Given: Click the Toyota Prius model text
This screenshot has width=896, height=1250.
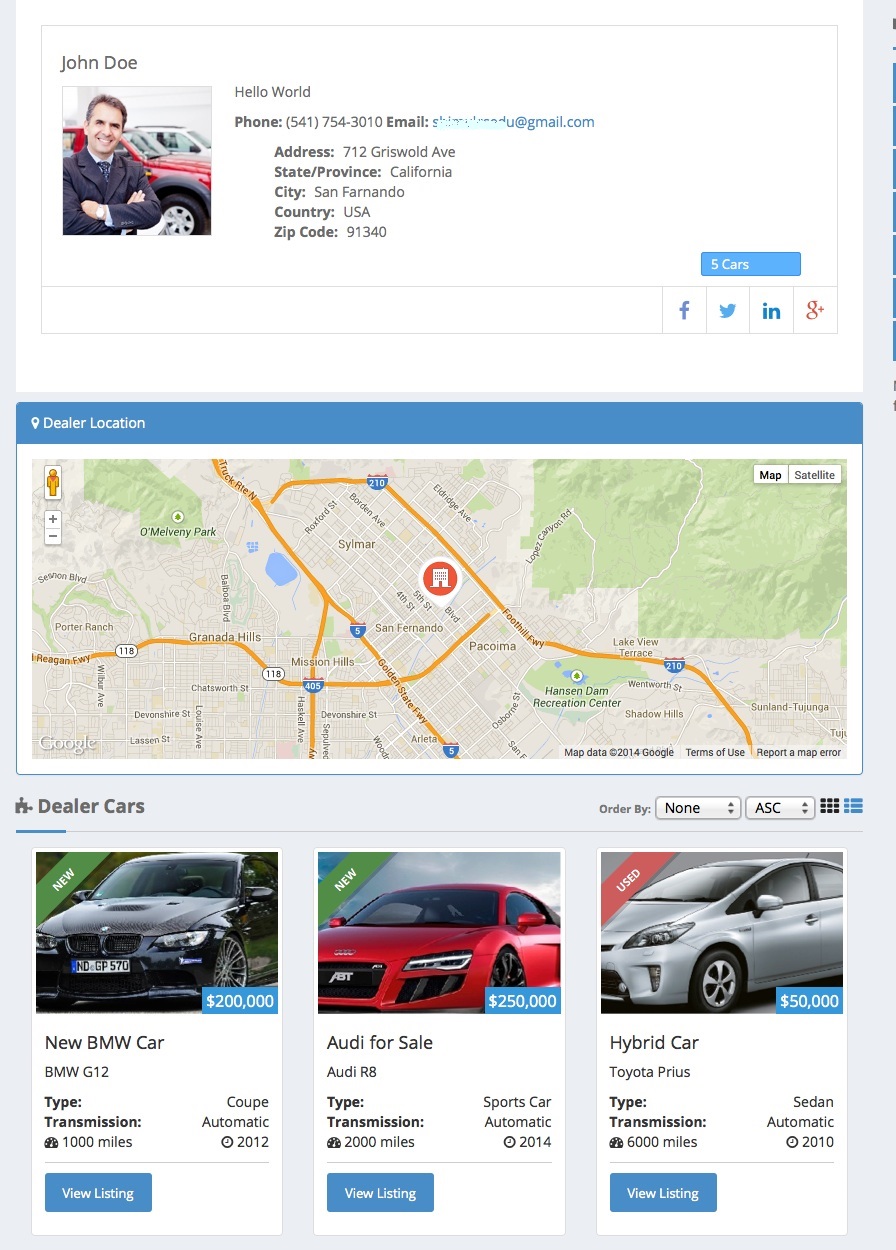Looking at the screenshot, I should click(650, 1072).
